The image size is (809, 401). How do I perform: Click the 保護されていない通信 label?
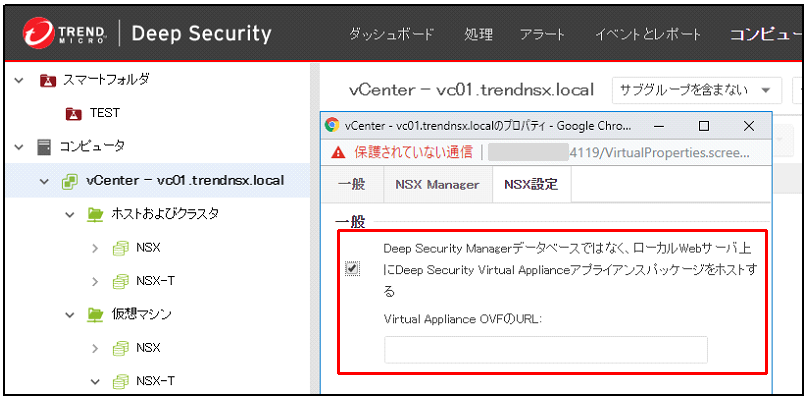(413, 152)
